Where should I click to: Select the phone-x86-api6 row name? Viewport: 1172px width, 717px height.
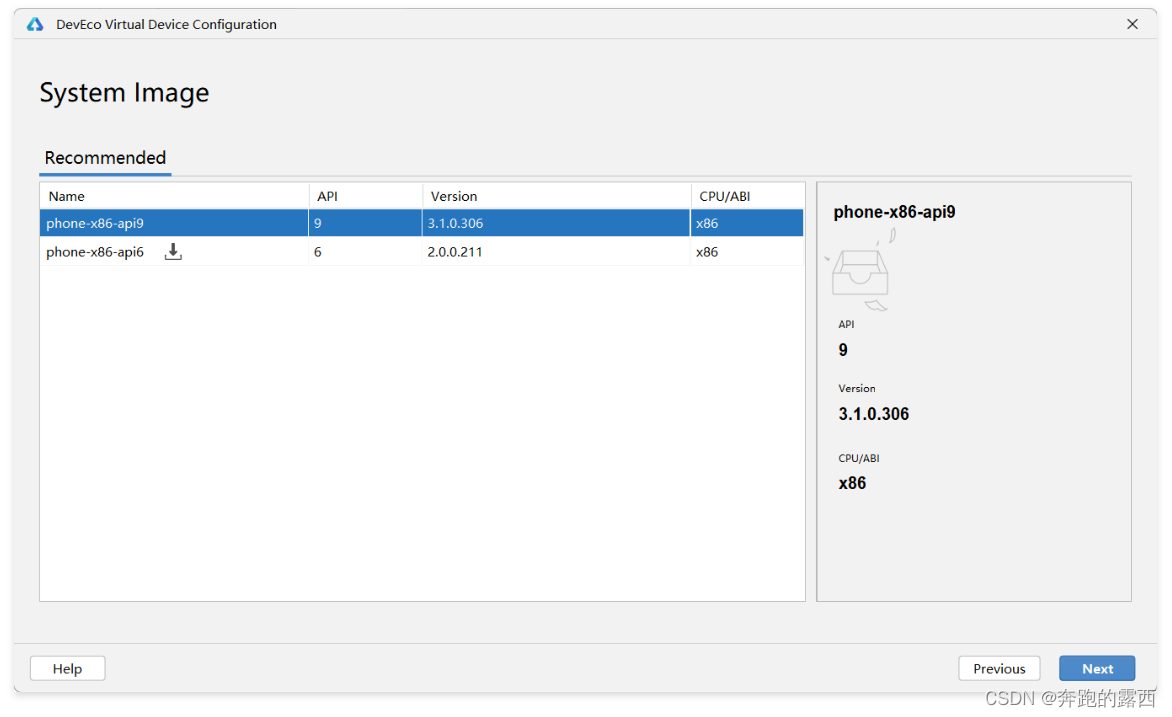pyautogui.click(x=95, y=252)
